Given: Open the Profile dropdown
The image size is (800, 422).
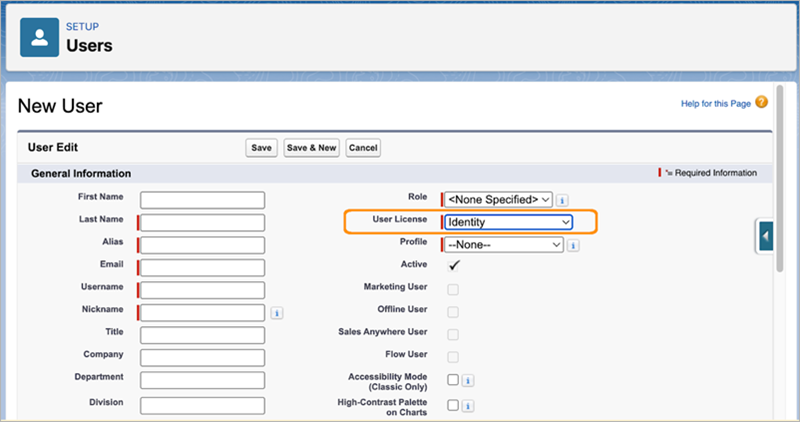Looking at the screenshot, I should click(x=504, y=244).
